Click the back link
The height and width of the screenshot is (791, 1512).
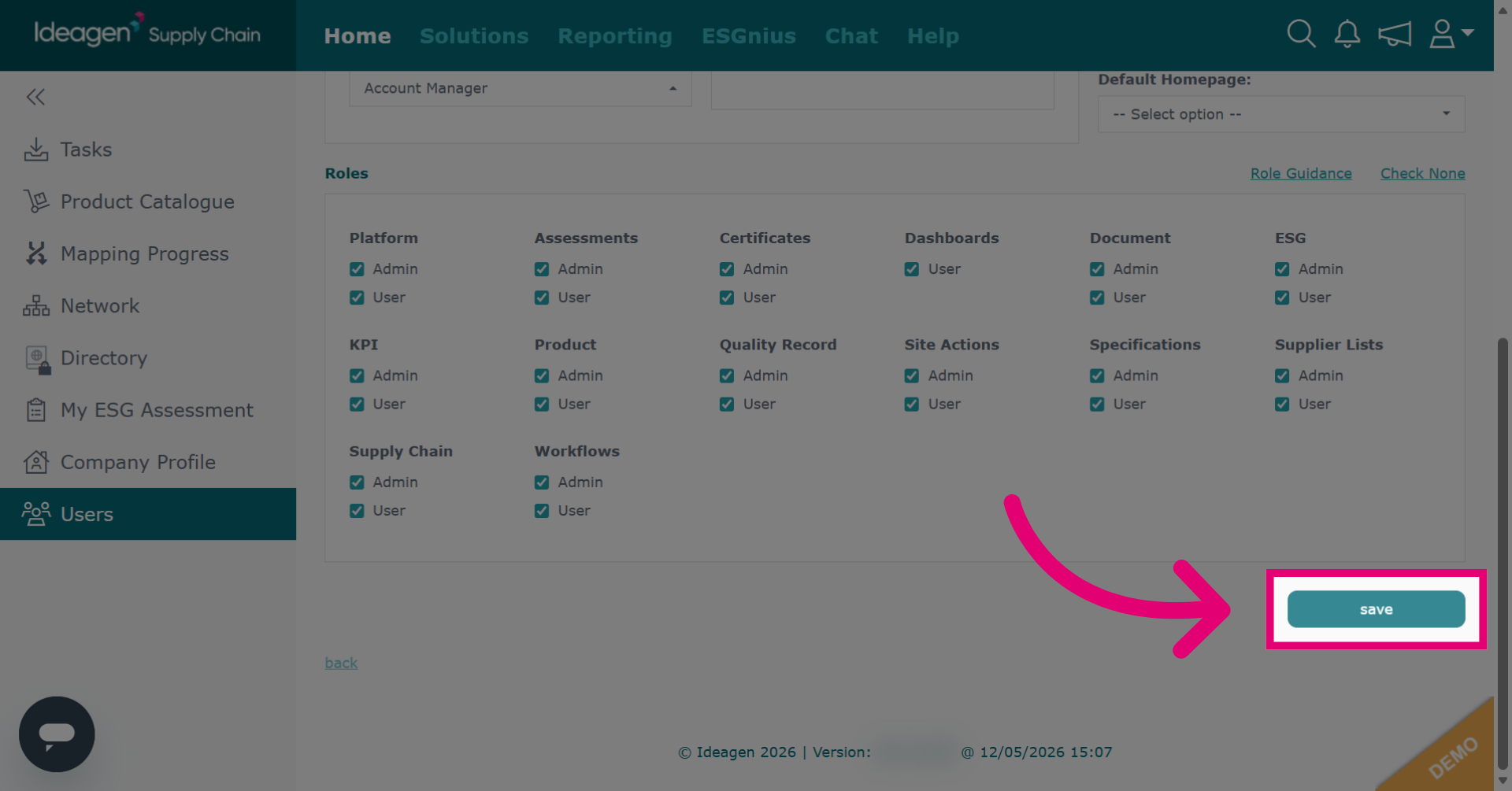(x=341, y=663)
